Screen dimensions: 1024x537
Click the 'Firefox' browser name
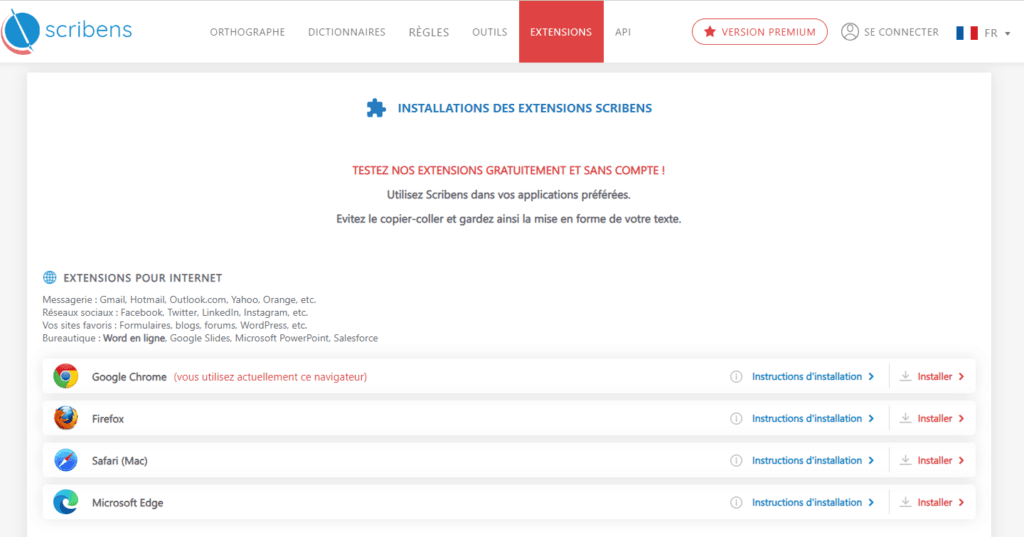coord(108,419)
